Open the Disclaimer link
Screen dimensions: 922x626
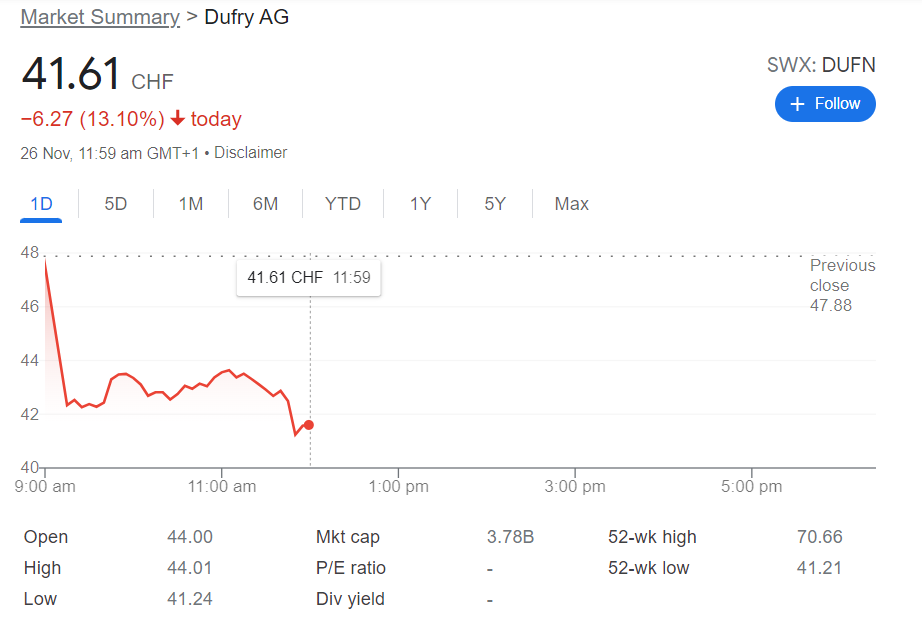coord(251,152)
